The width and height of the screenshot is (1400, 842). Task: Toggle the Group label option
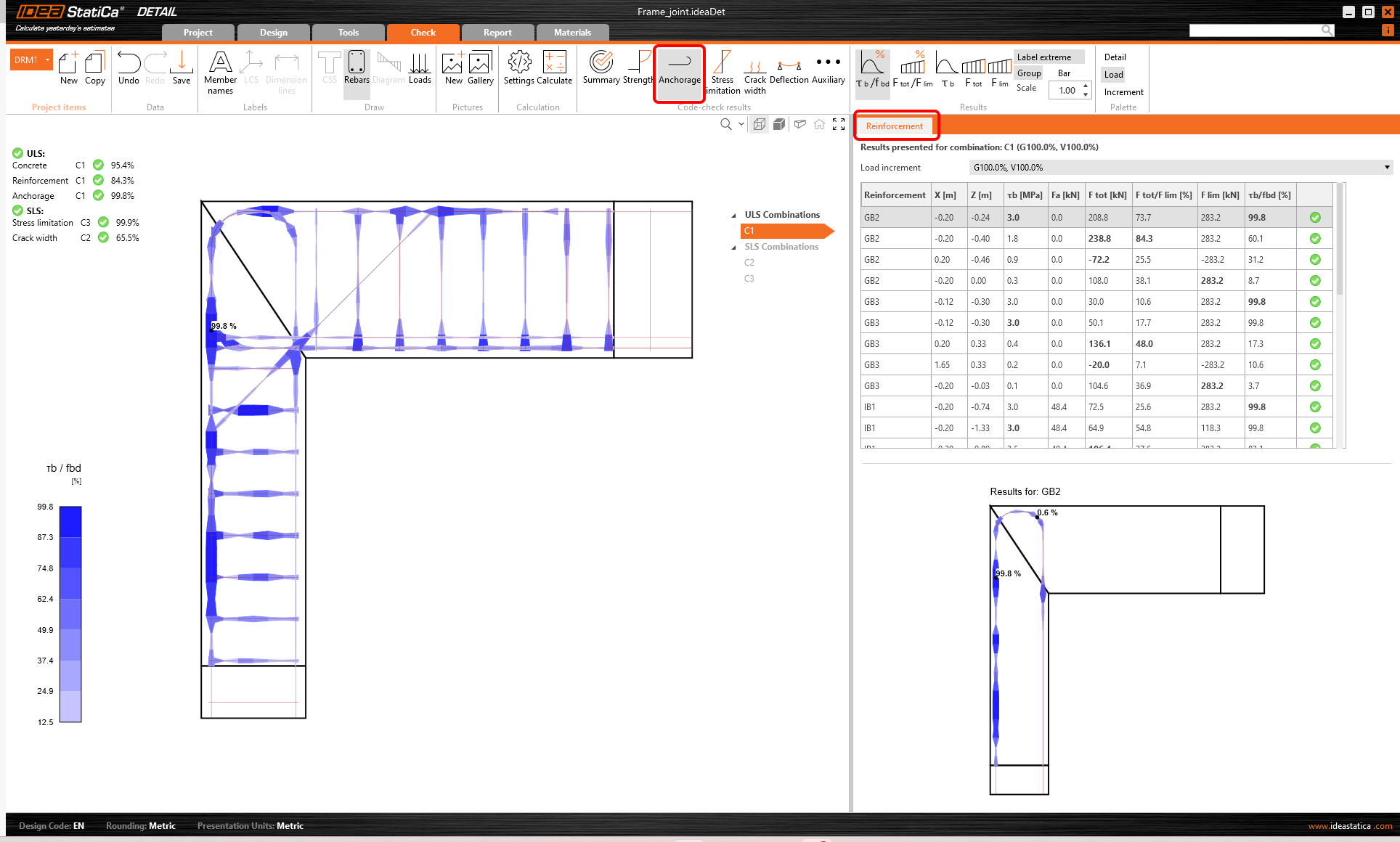click(x=1028, y=73)
